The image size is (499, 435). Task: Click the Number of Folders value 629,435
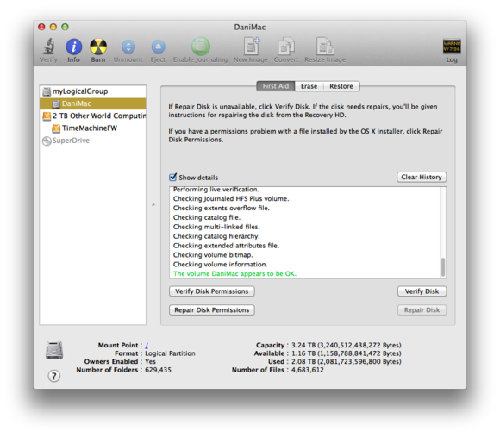pyautogui.click(x=158, y=370)
